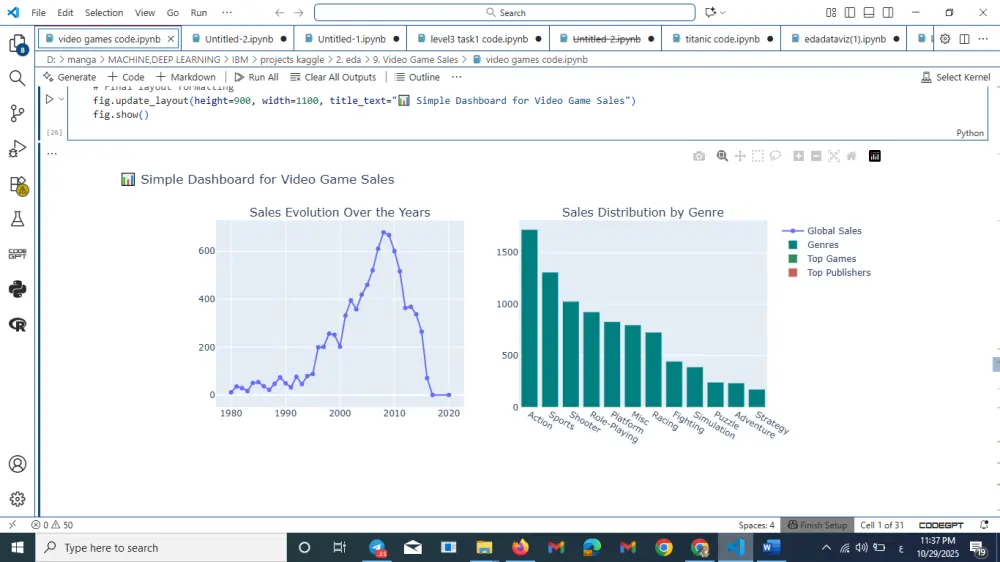This screenshot has width=1000, height=562.
Task: Add a new Code cell
Action: pos(126,77)
